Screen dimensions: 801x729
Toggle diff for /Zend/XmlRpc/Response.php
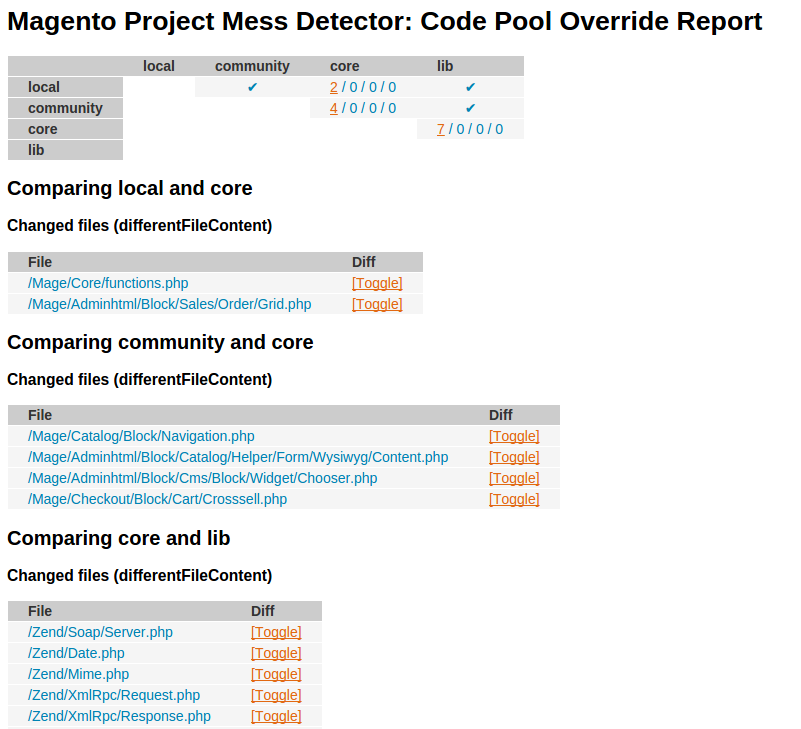point(276,716)
